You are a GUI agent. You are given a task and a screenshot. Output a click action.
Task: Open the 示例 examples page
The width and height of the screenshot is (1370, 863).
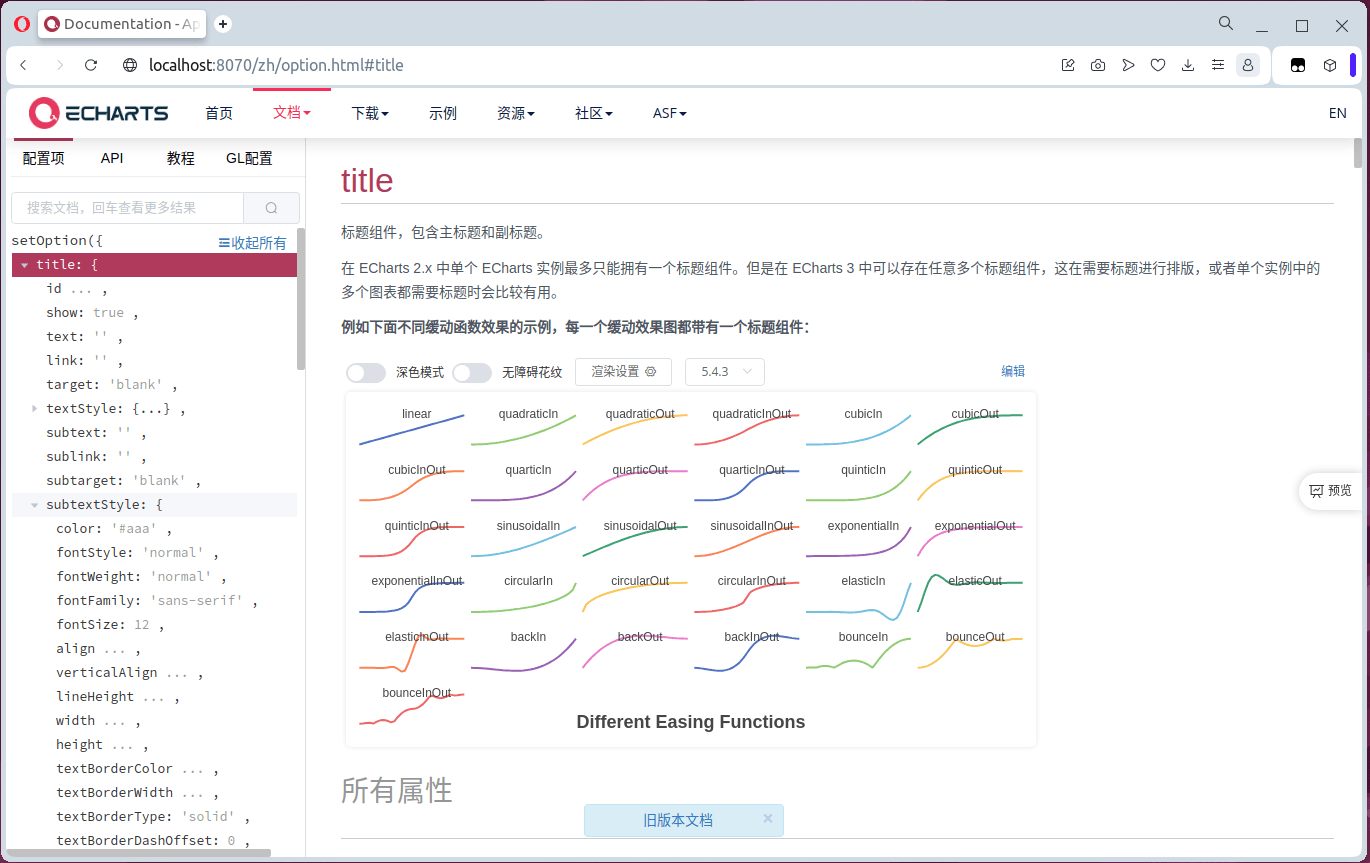pyautogui.click(x=443, y=113)
